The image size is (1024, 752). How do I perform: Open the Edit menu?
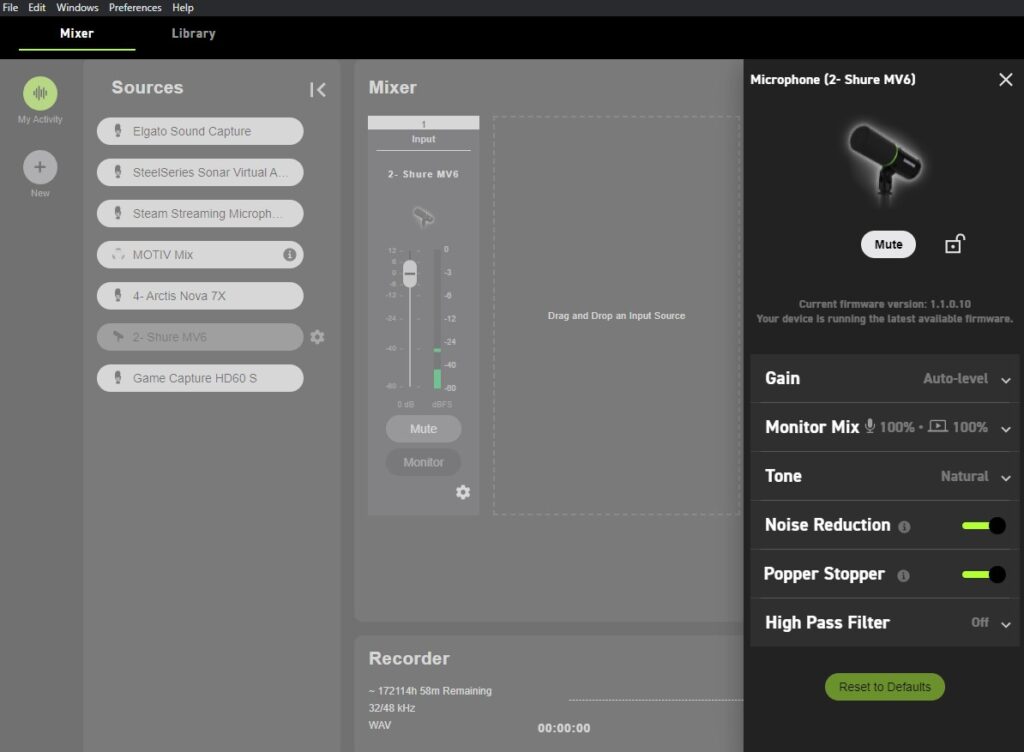[37, 8]
